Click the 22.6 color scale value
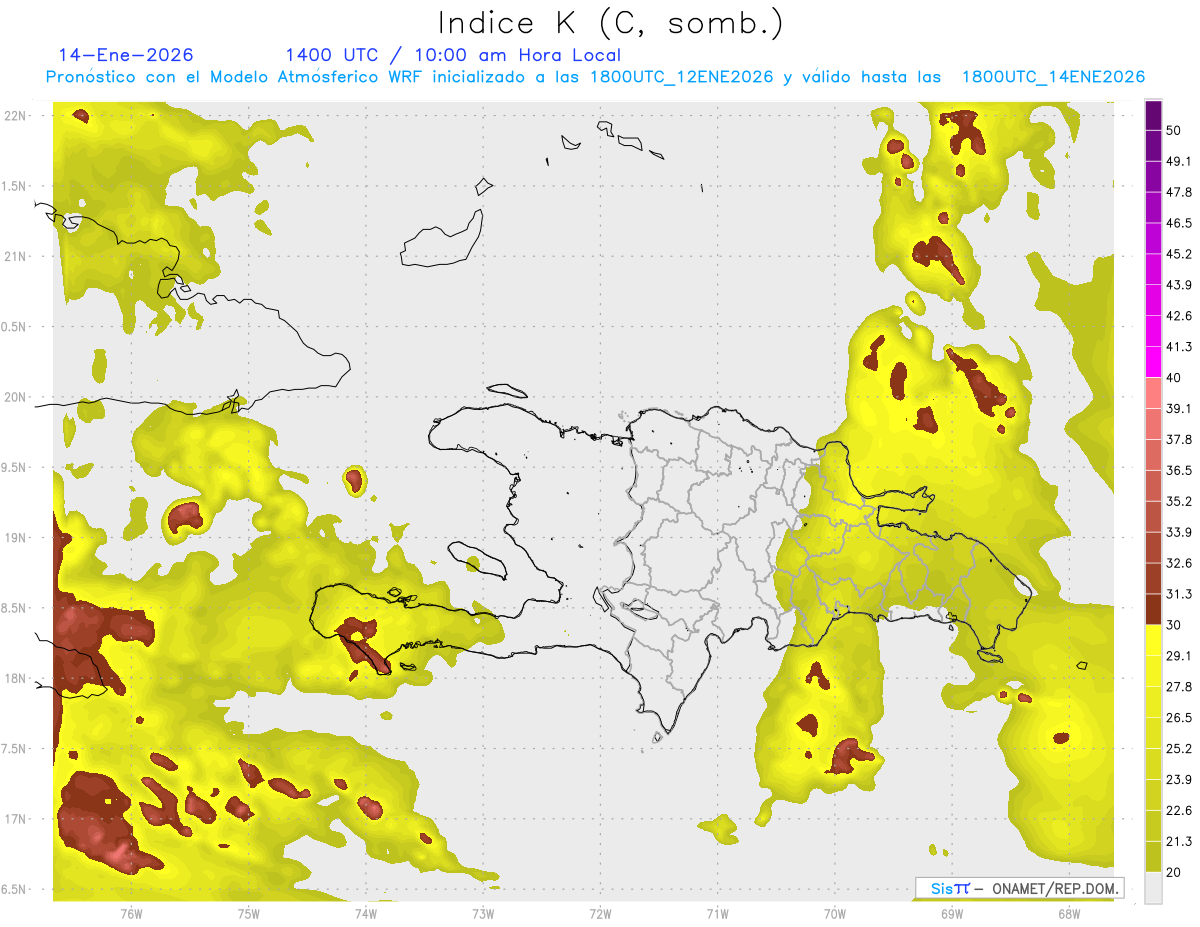1200x927 pixels. click(x=1179, y=811)
